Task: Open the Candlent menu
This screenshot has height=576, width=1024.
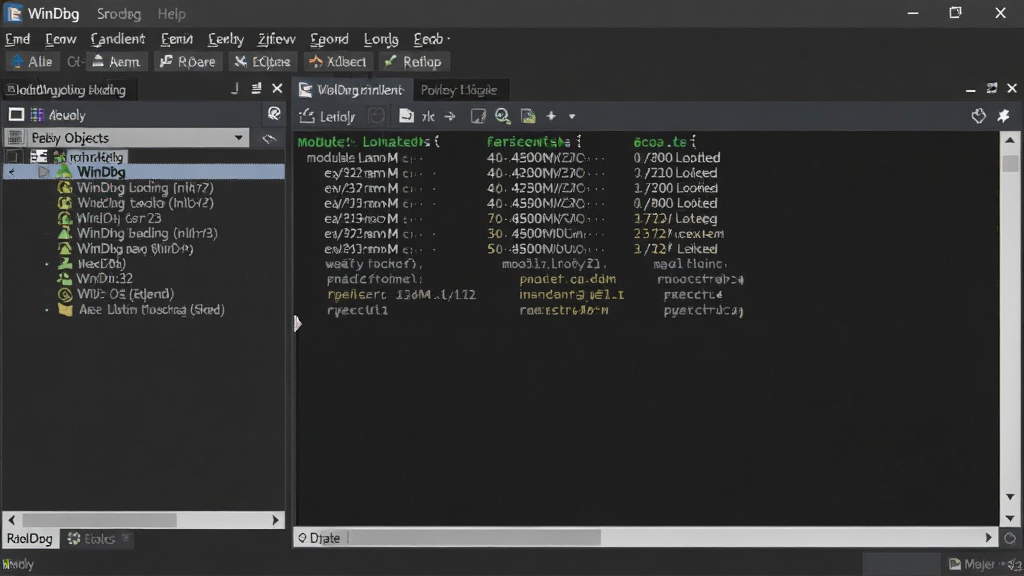Action: [118, 39]
